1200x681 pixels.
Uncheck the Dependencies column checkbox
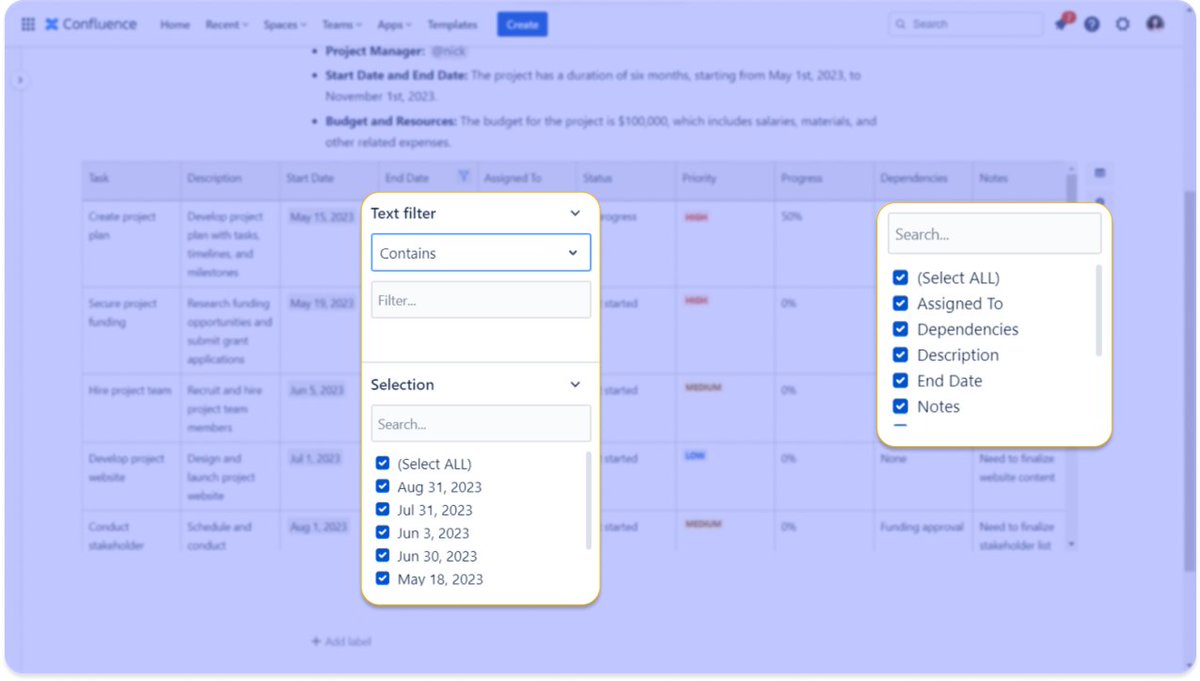click(900, 329)
